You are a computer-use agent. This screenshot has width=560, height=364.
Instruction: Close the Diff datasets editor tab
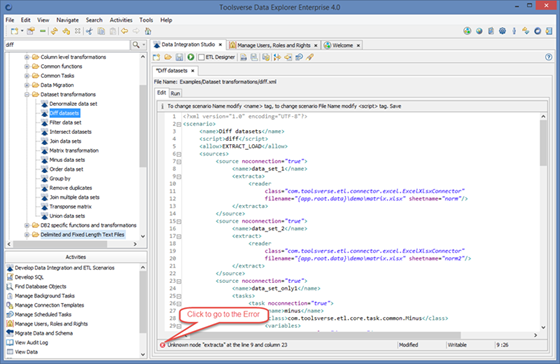point(192,71)
